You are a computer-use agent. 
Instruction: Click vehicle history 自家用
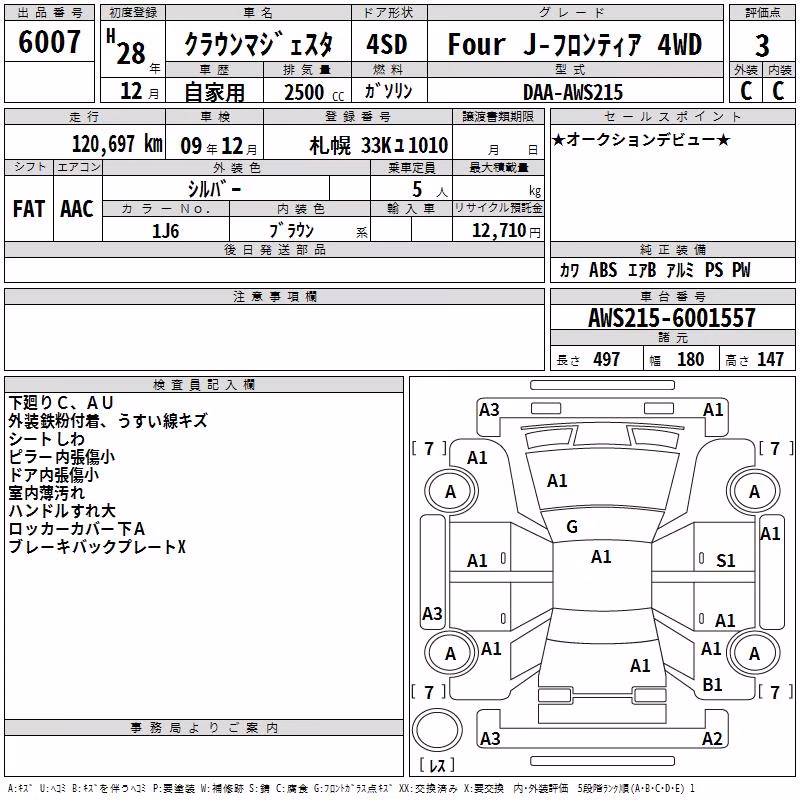click(214, 92)
